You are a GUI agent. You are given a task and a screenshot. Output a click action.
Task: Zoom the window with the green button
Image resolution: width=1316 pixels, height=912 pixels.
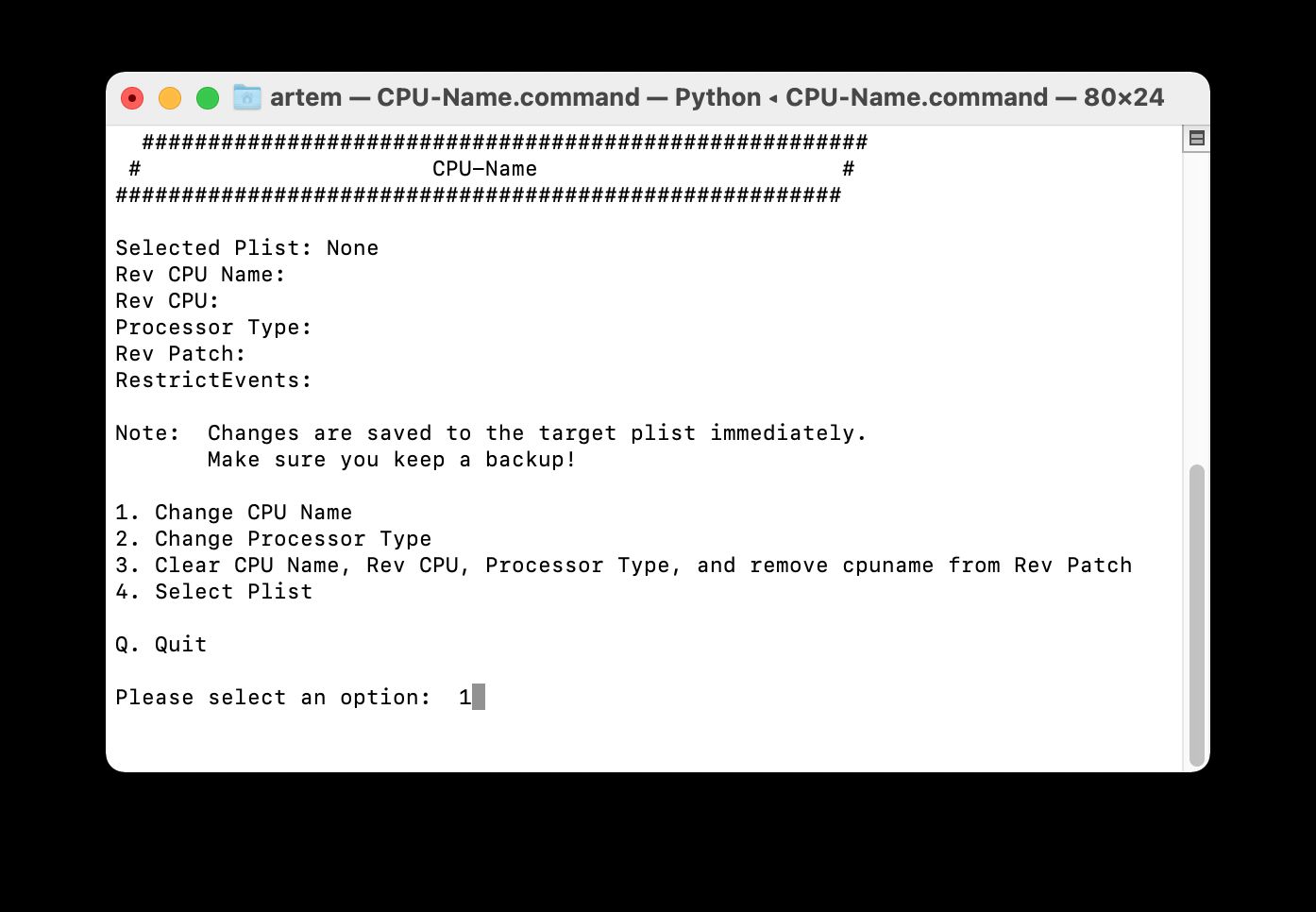(208, 98)
